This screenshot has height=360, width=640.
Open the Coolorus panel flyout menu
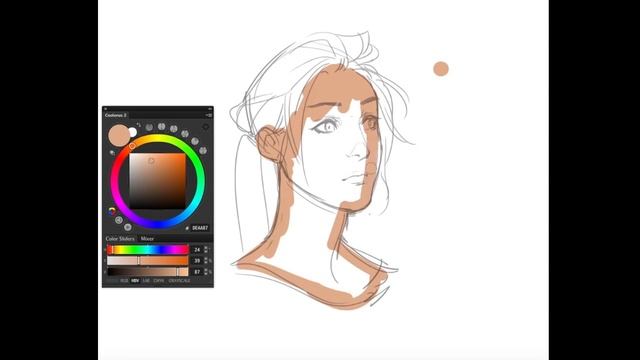pyautogui.click(x=209, y=115)
